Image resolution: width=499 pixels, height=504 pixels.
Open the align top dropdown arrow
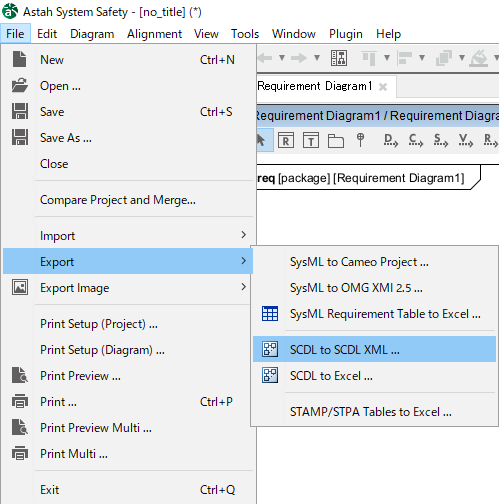[387, 58]
